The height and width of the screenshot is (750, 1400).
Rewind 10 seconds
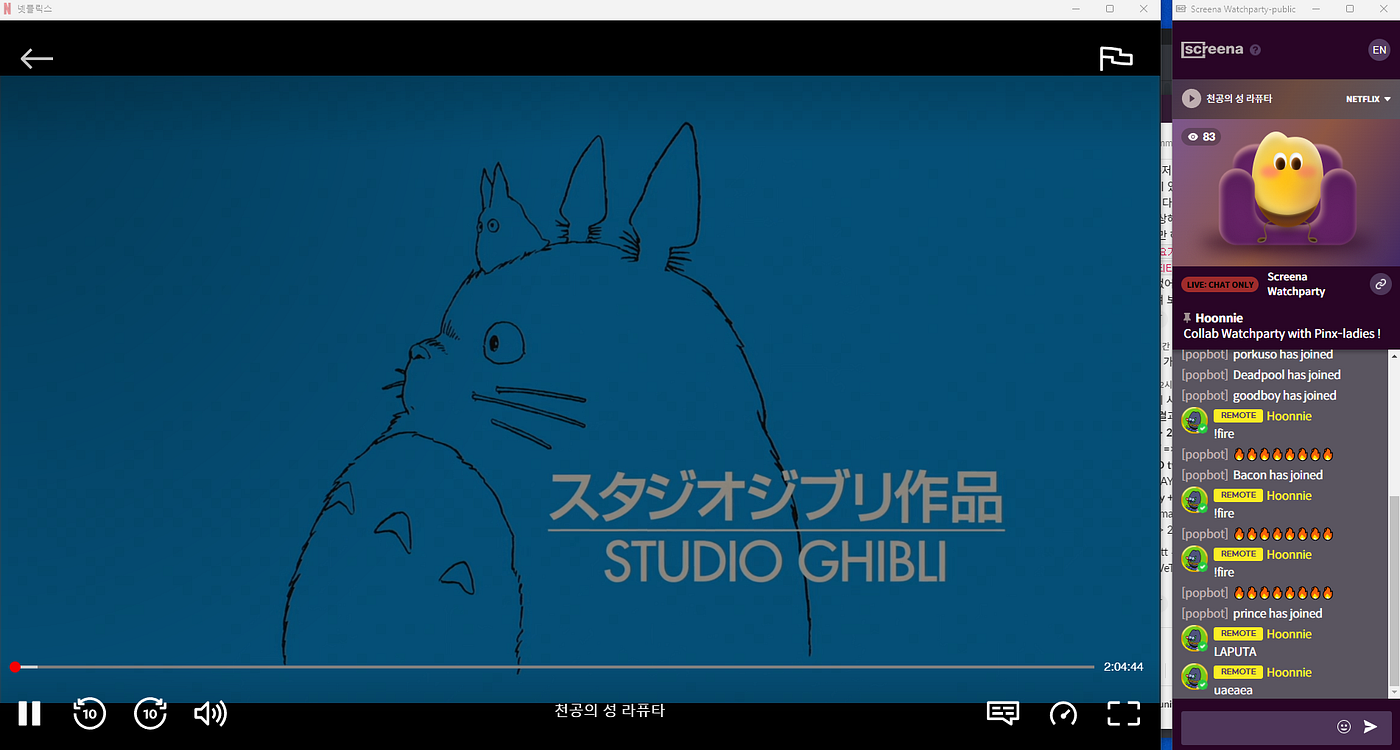coord(90,713)
